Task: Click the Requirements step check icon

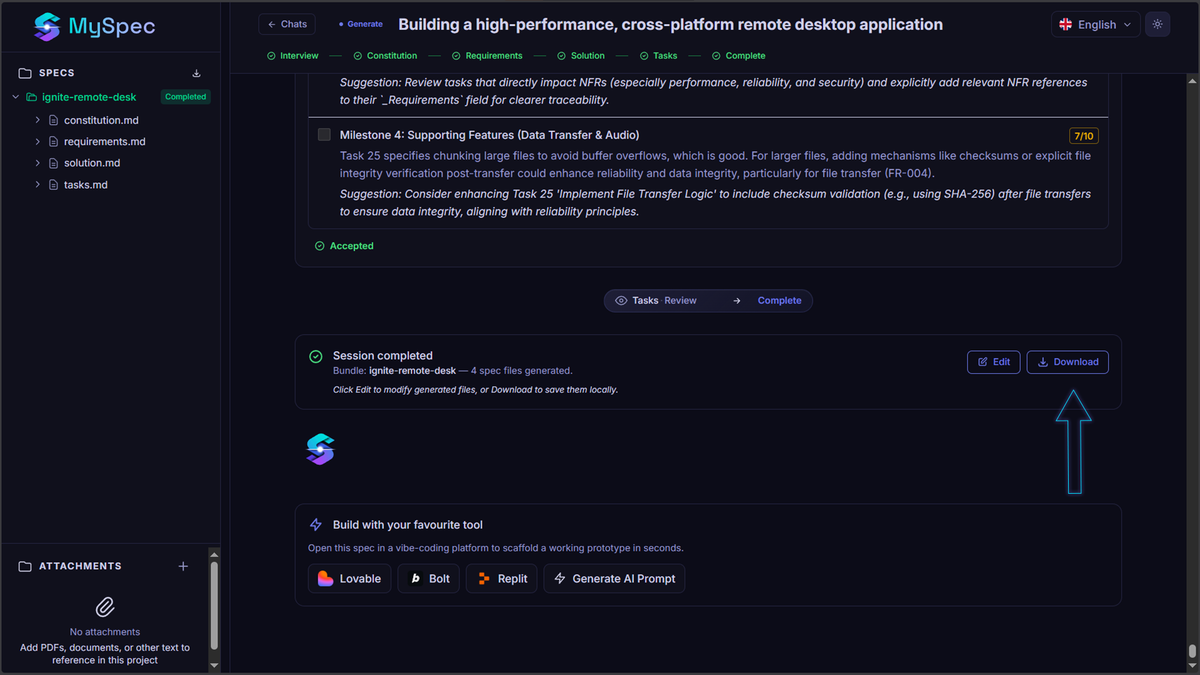Action: (456, 56)
